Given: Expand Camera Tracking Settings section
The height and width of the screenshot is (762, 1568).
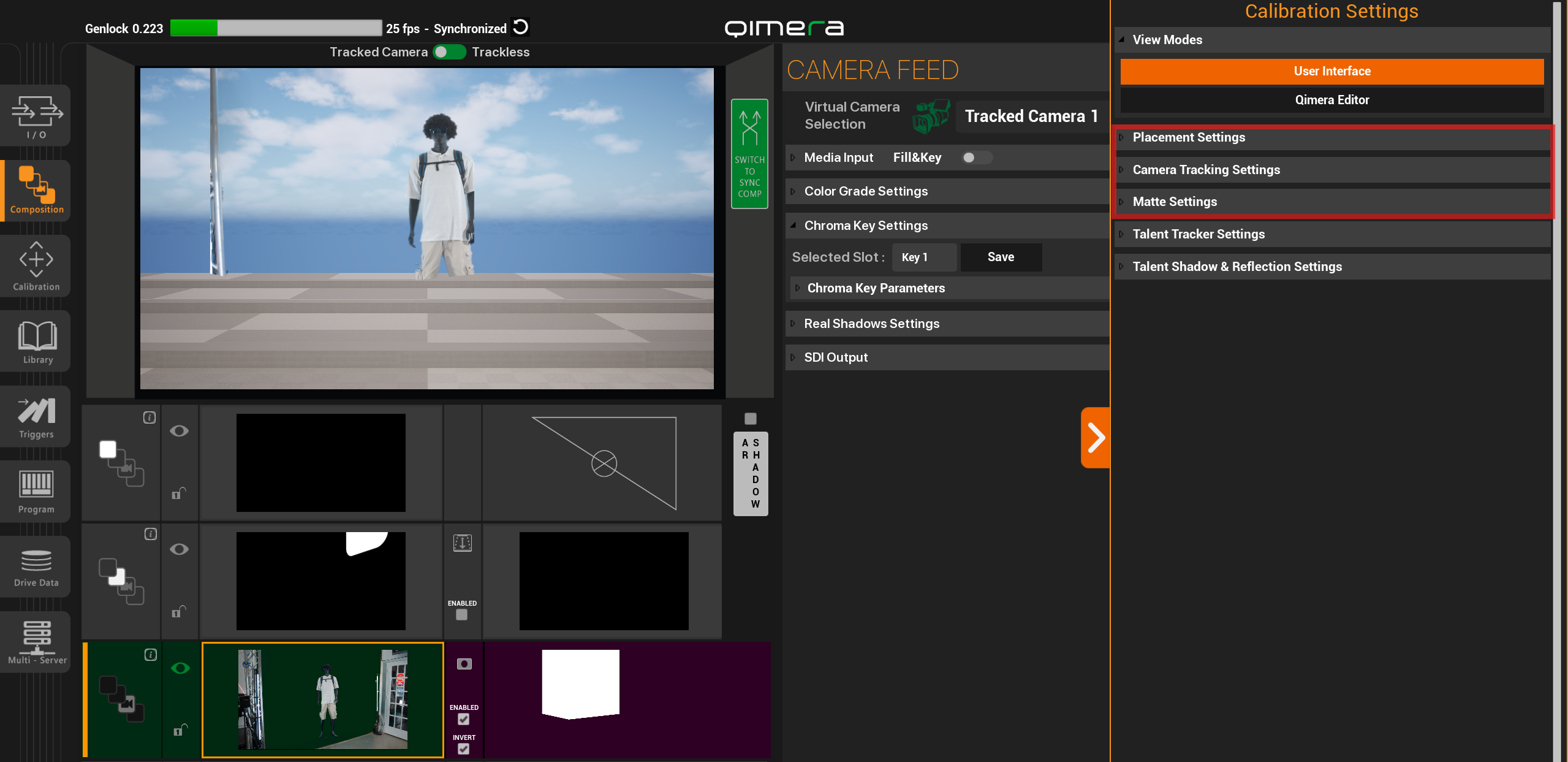Looking at the screenshot, I should [1205, 170].
